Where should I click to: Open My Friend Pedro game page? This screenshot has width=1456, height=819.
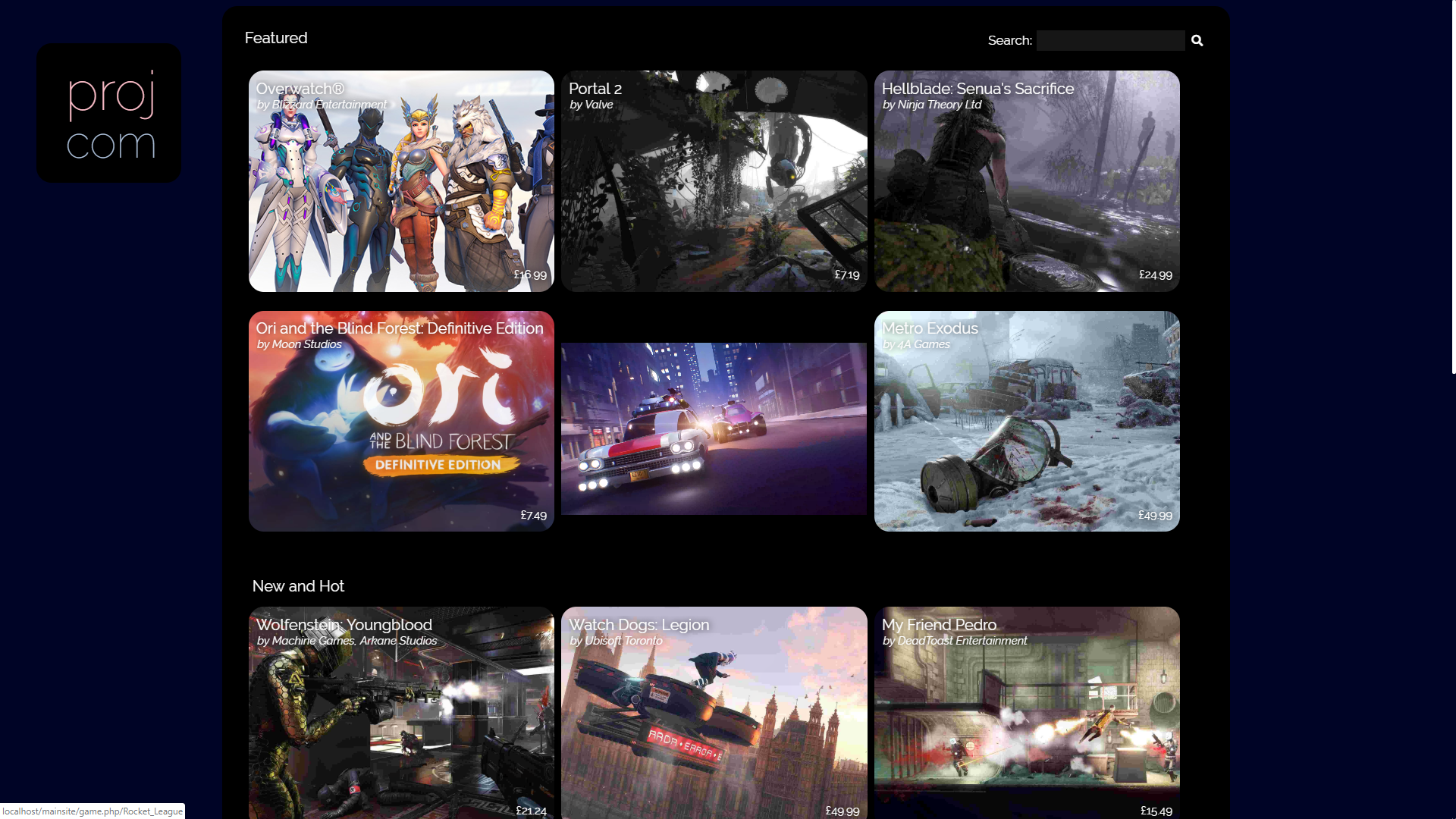click(x=1026, y=713)
